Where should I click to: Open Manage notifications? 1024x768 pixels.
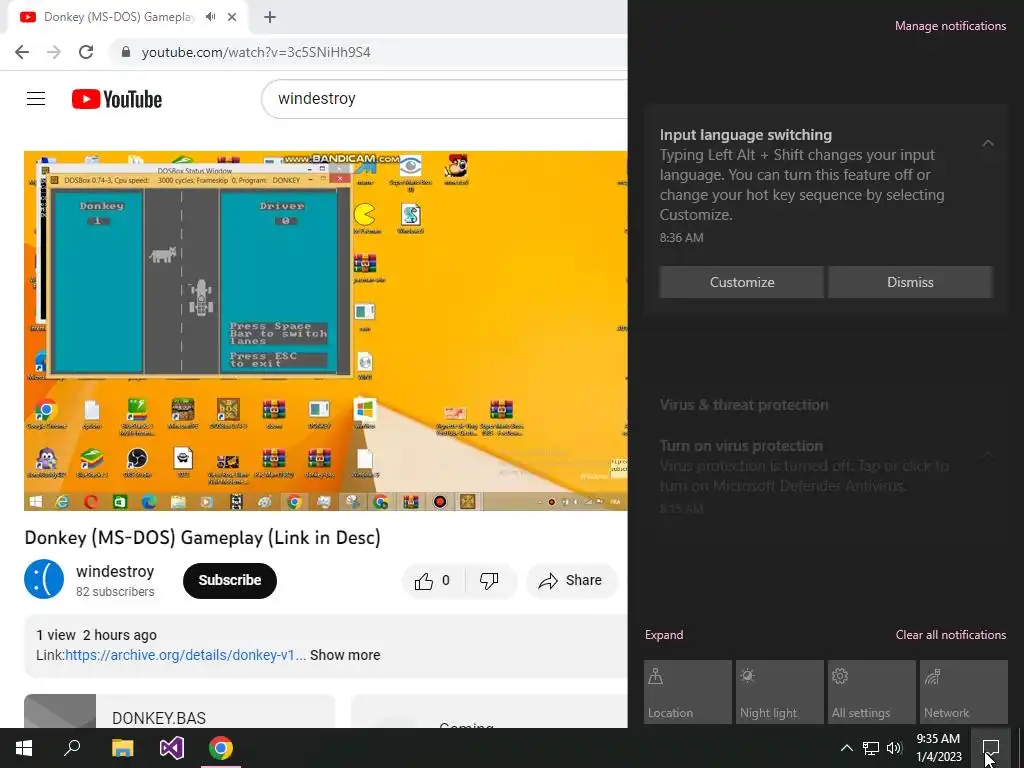click(950, 26)
